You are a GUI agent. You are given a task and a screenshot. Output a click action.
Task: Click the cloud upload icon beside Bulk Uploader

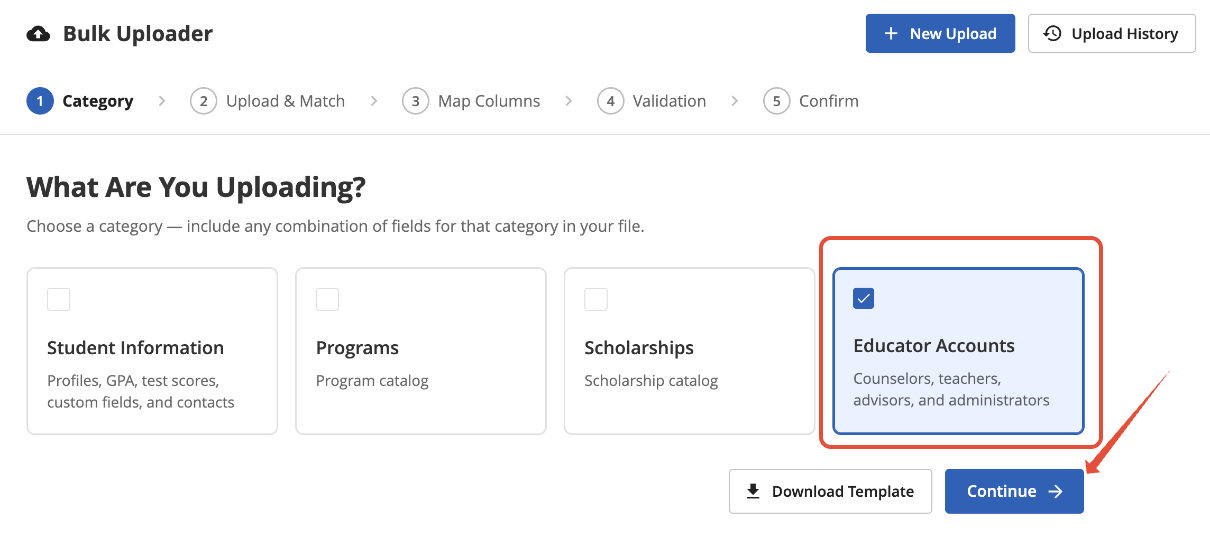[x=38, y=34]
